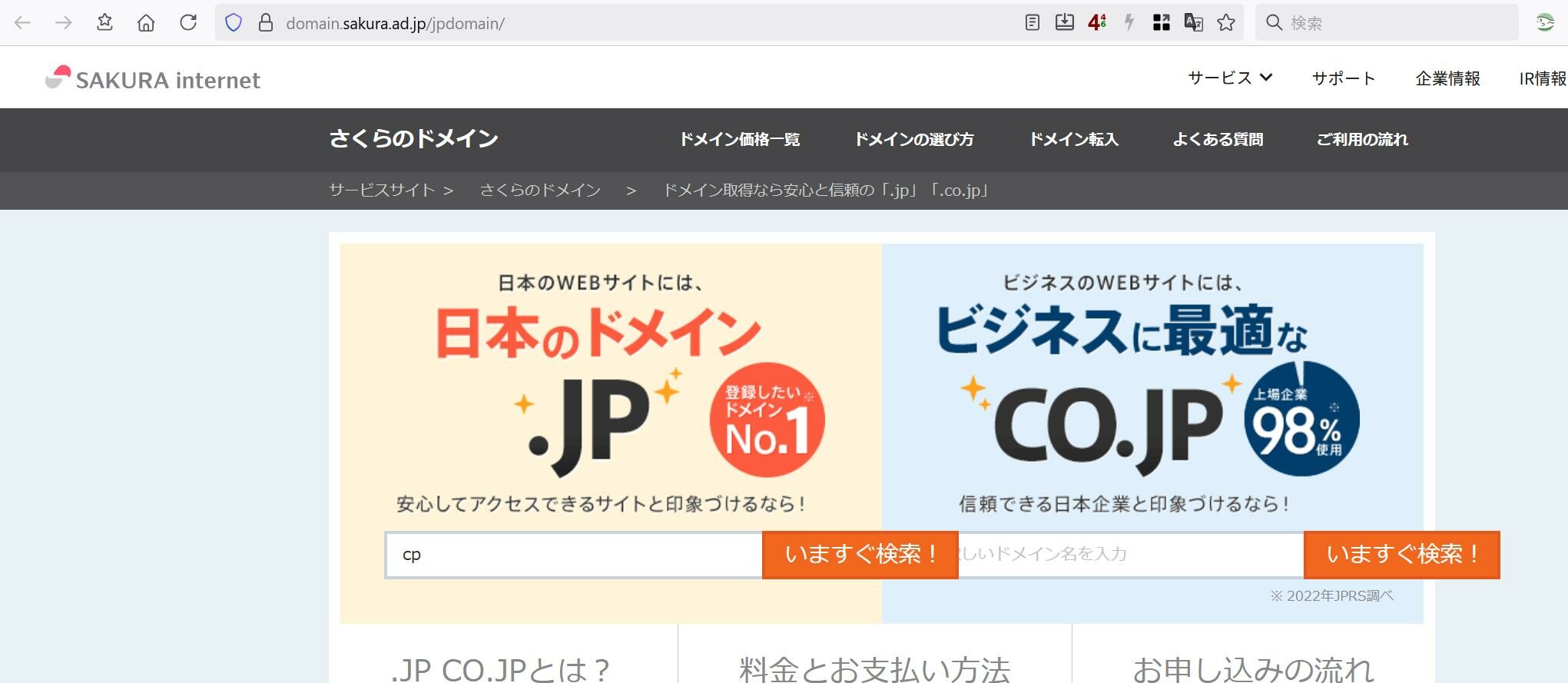Image resolution: width=1568 pixels, height=683 pixels.
Task: Open the 企業情報 menu item
Action: point(1447,78)
